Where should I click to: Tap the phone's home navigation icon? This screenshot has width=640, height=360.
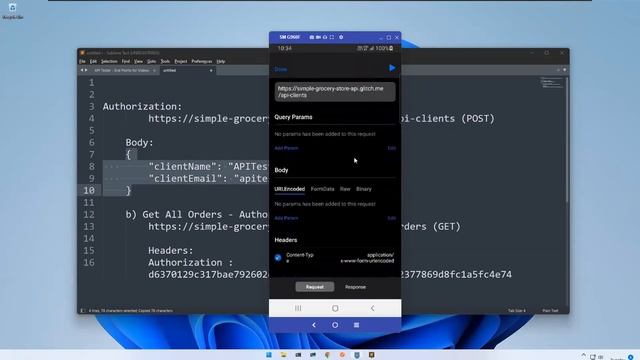tap(335, 308)
